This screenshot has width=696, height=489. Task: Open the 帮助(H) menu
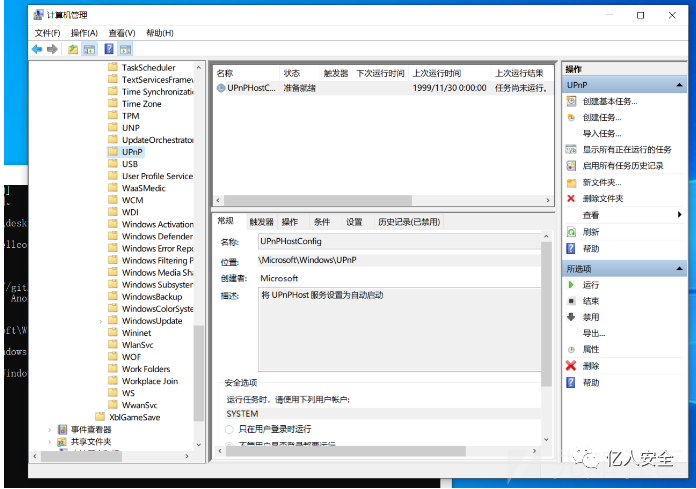click(x=160, y=33)
